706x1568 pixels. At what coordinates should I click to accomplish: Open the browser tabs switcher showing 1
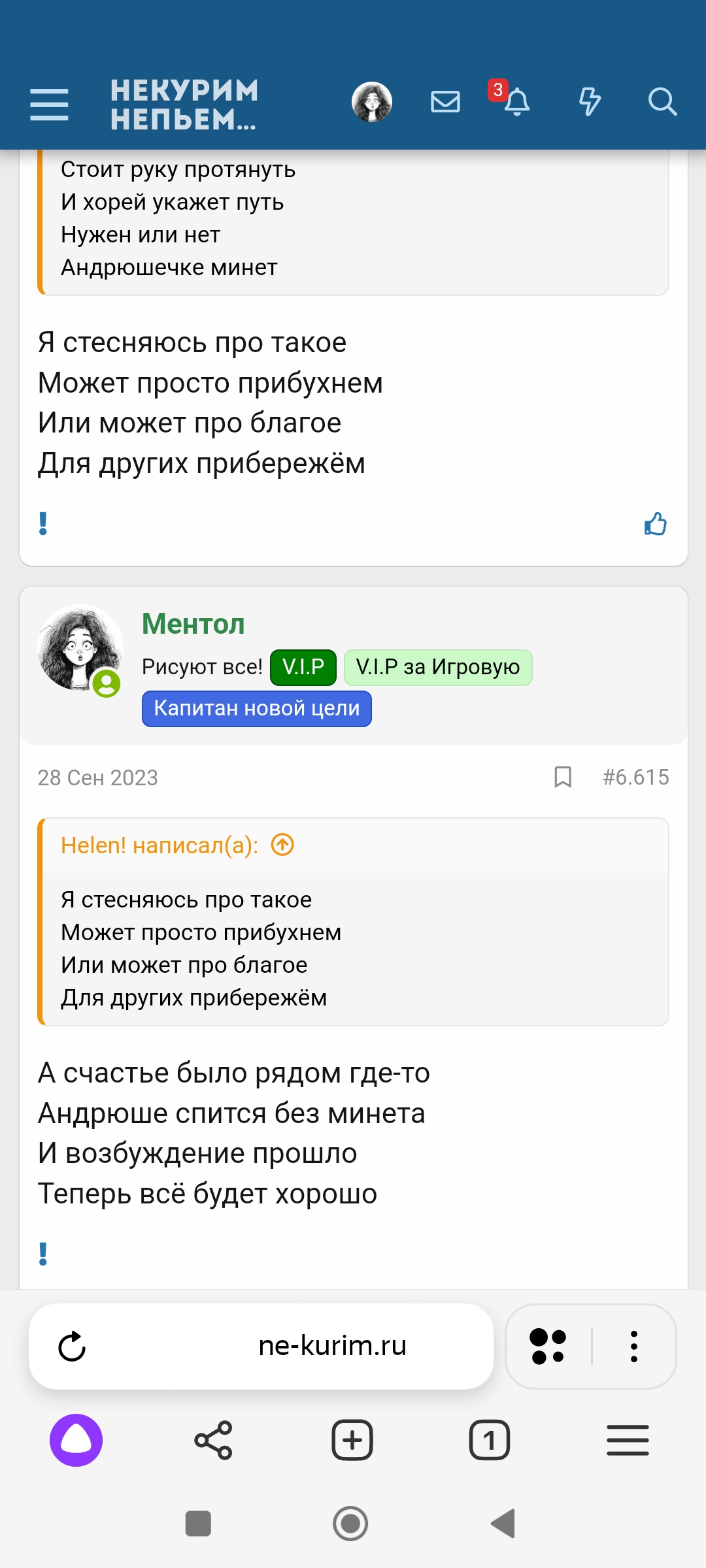(x=490, y=1440)
